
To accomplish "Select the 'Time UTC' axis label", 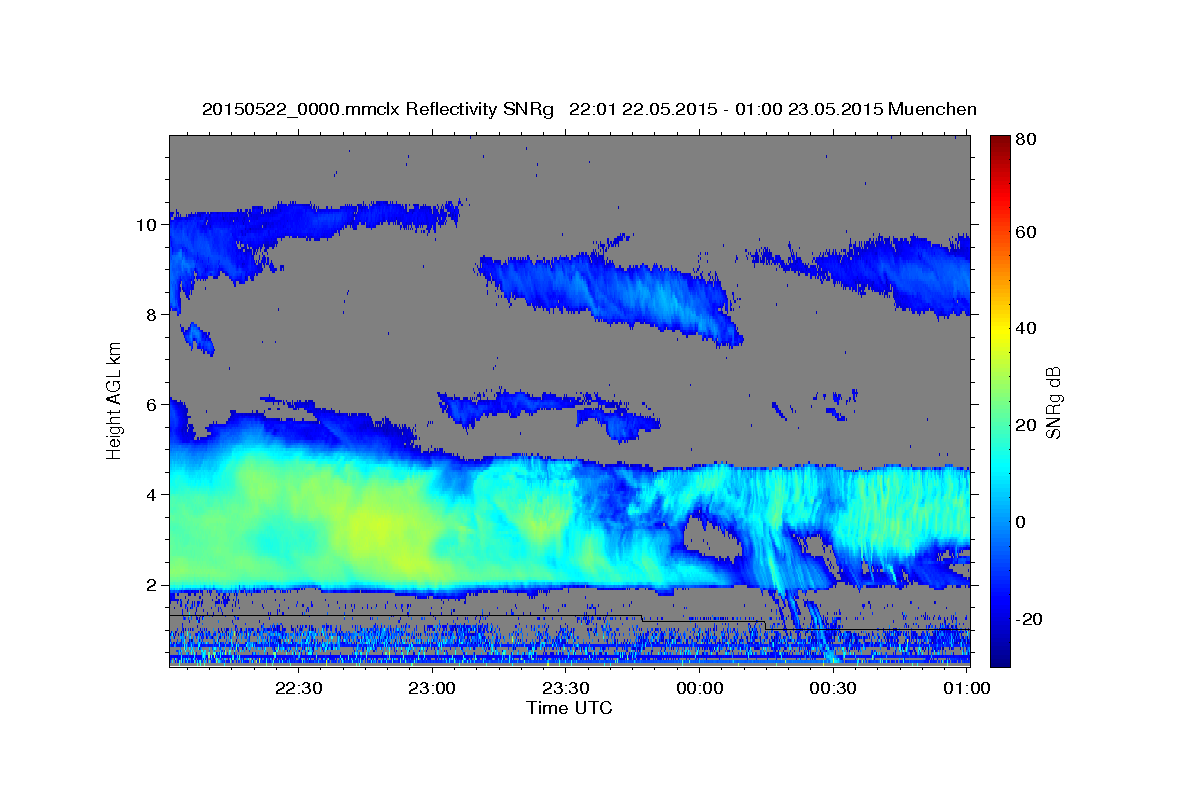I will point(569,708).
